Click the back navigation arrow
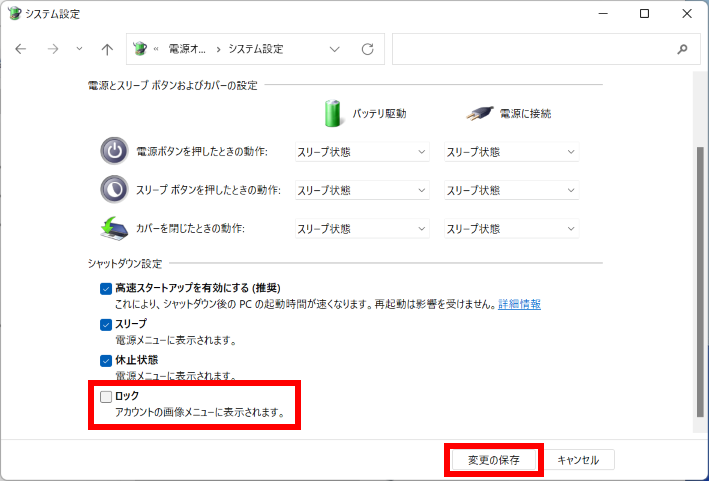 (21, 49)
